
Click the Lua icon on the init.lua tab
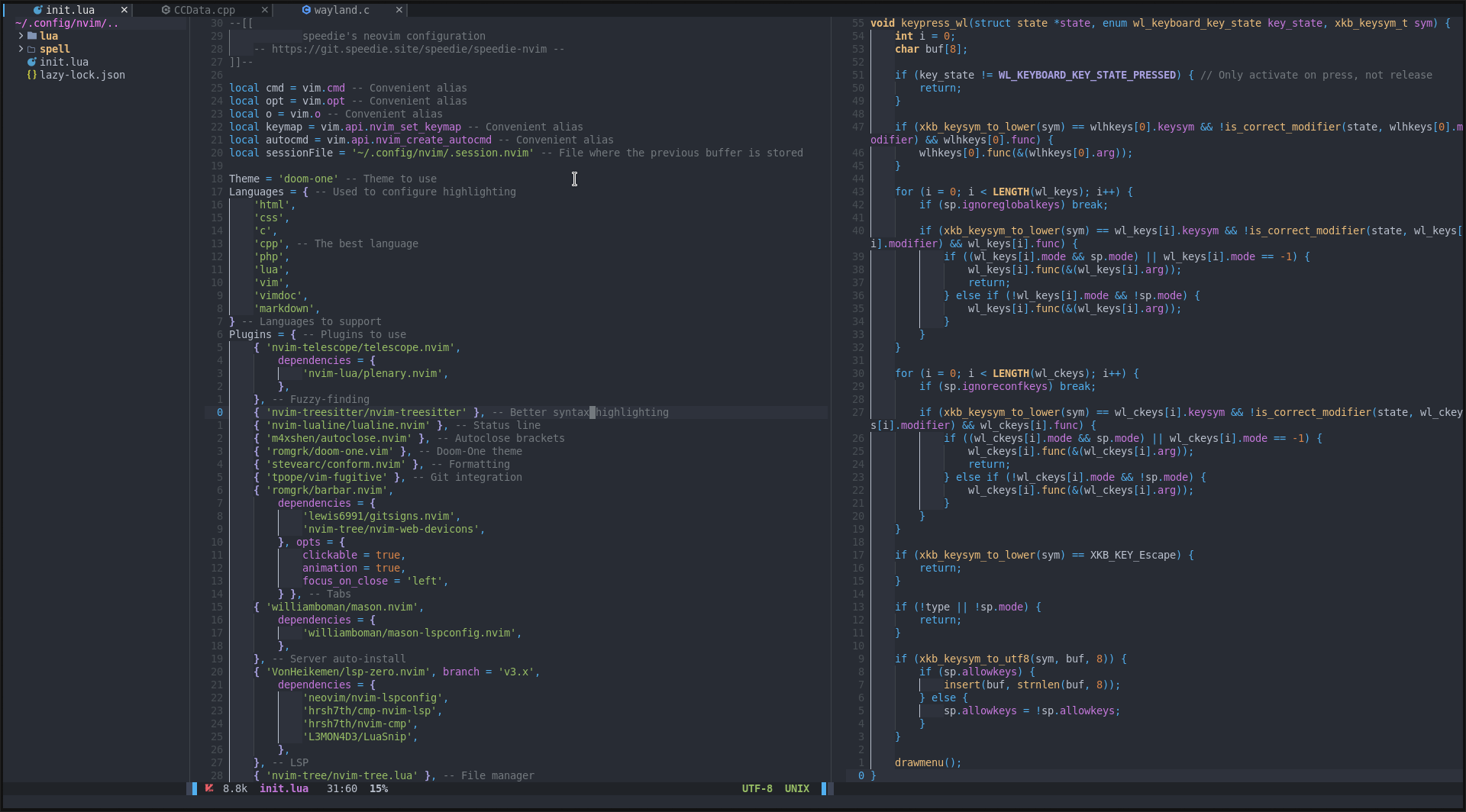[37, 10]
